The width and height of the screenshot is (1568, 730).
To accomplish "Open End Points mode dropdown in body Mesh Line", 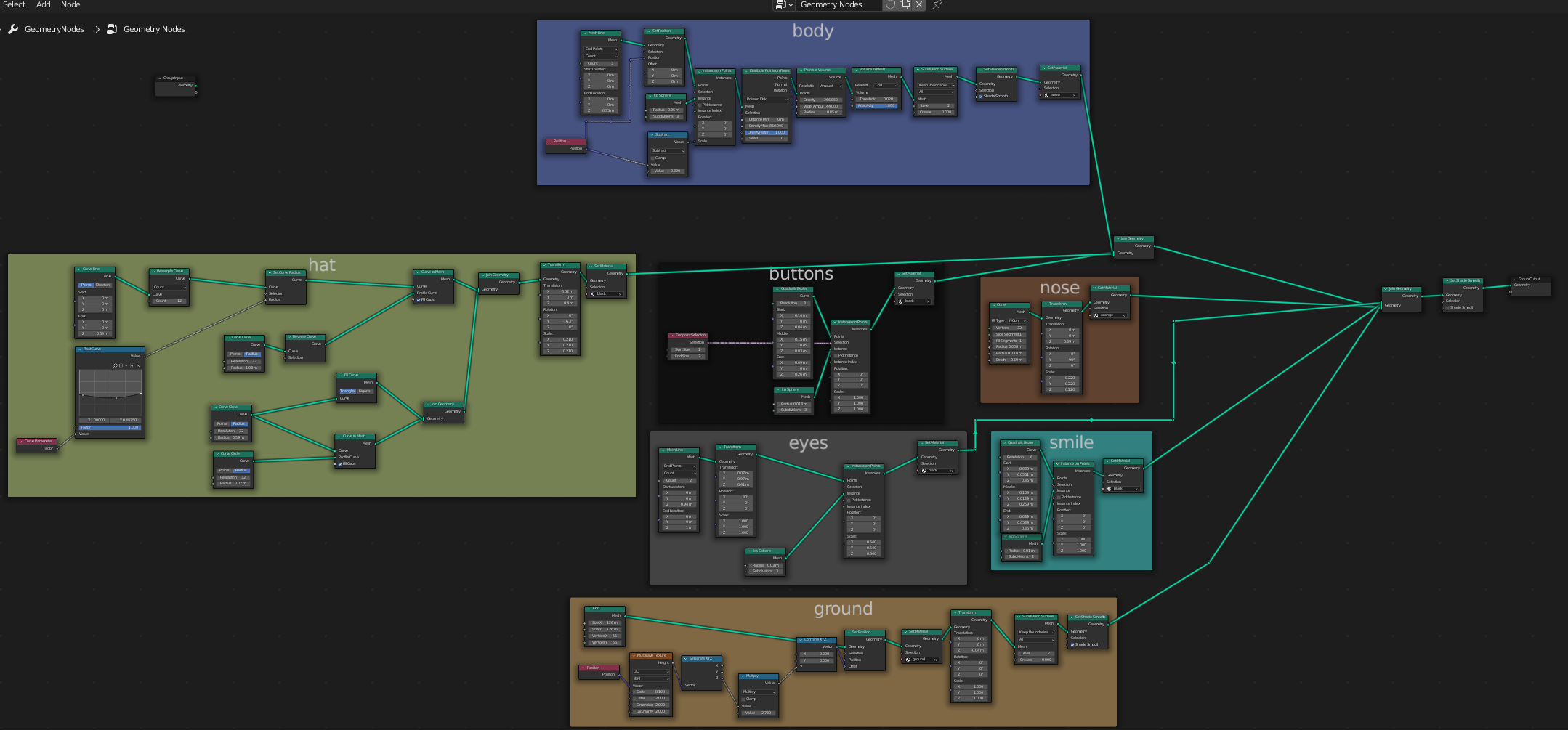I will pyautogui.click(x=602, y=49).
